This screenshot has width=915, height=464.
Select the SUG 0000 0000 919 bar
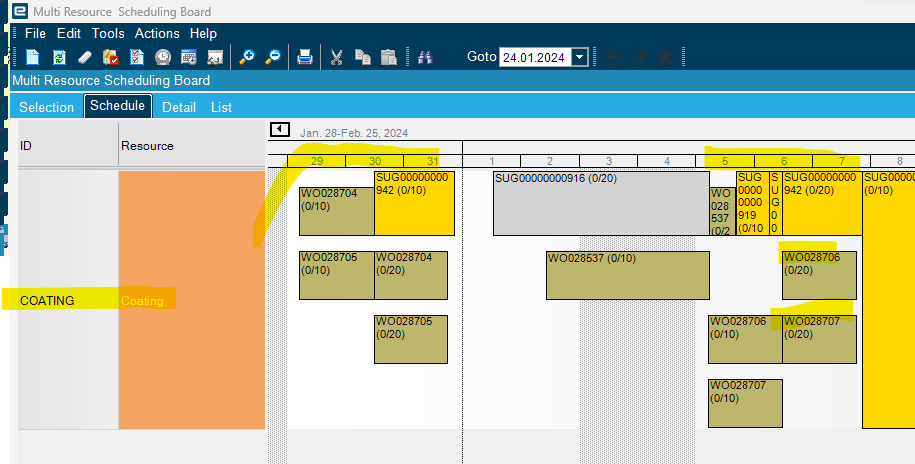[x=753, y=203]
